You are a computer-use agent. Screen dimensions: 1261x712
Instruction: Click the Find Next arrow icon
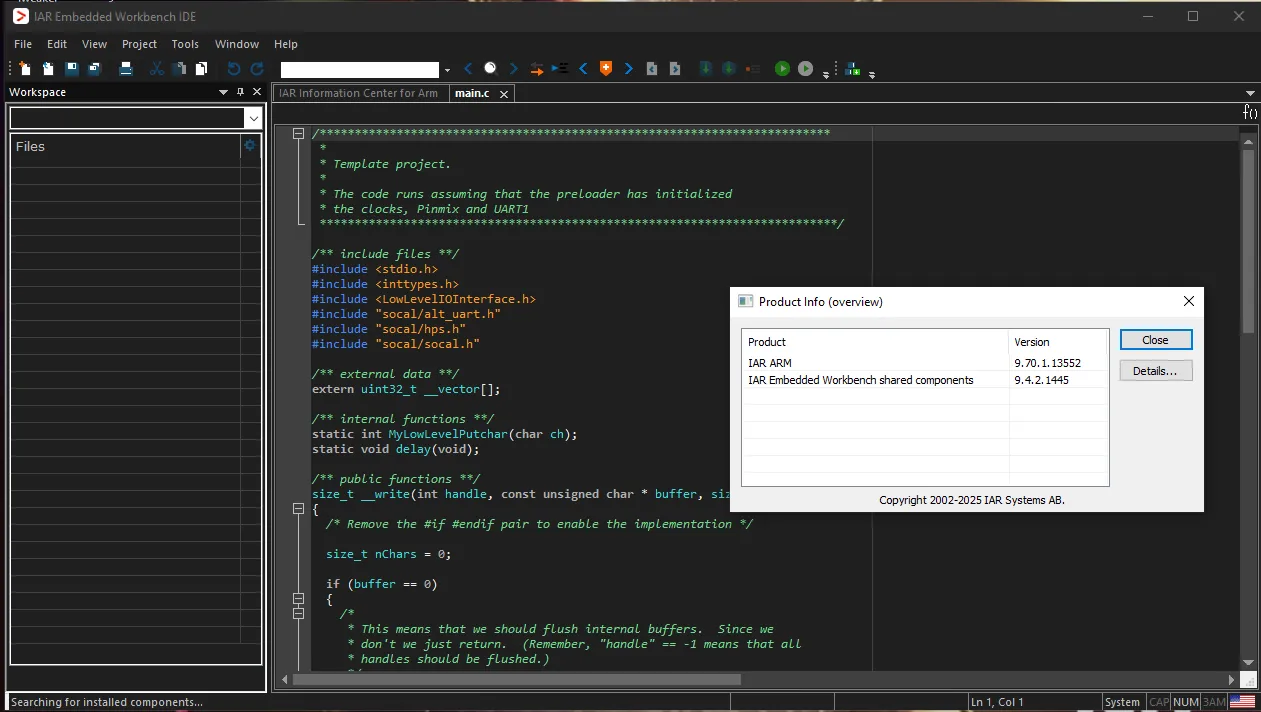514,69
